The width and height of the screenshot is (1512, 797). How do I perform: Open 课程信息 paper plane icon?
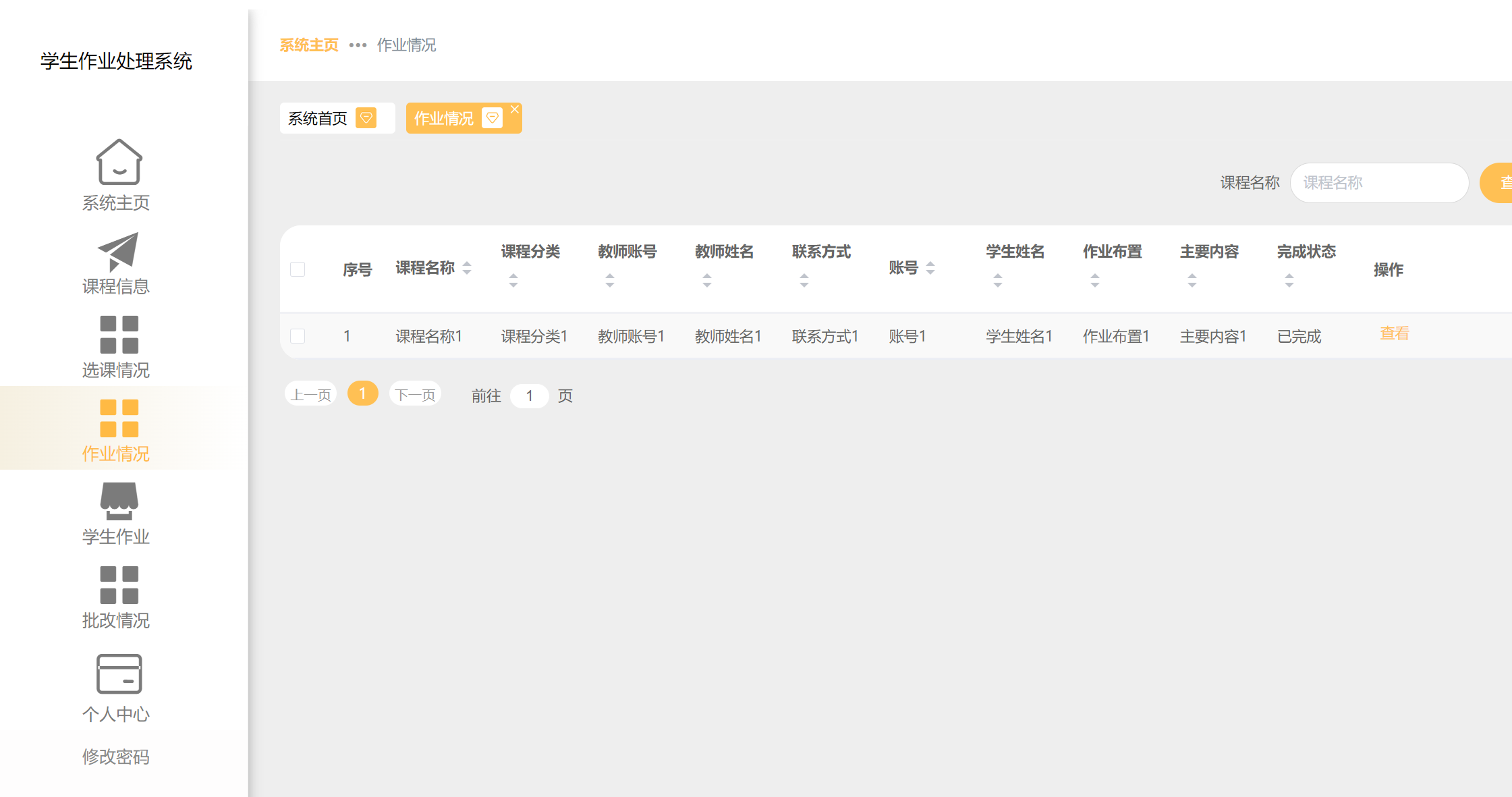coord(119,251)
